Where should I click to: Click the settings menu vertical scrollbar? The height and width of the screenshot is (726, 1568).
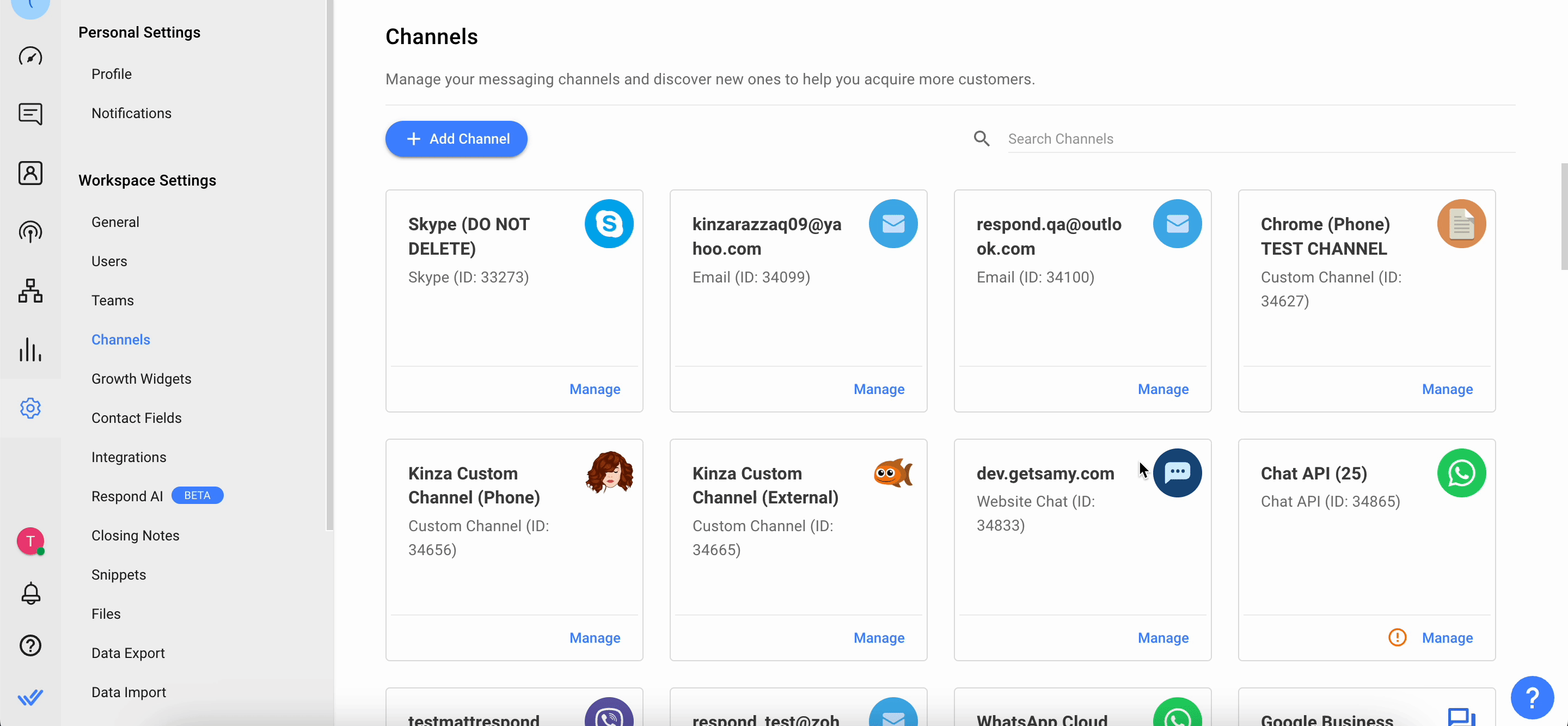coord(329,264)
